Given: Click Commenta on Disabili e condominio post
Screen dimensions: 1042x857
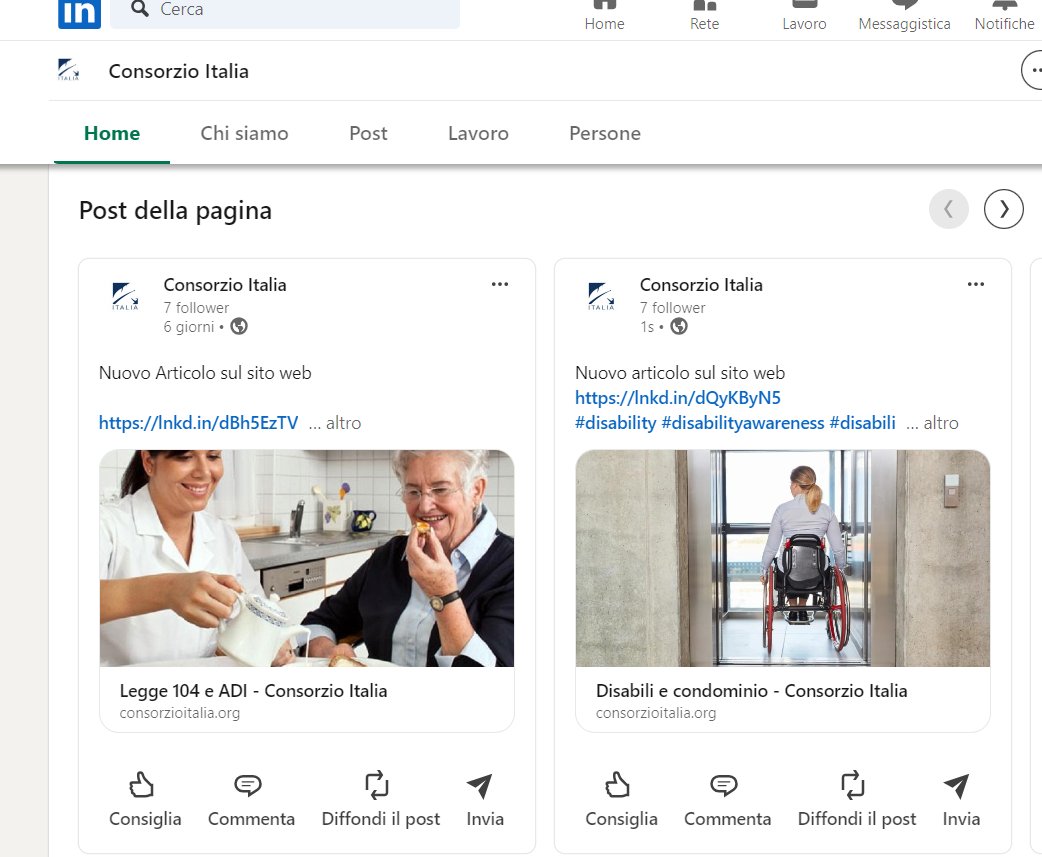Looking at the screenshot, I should pos(727,801).
